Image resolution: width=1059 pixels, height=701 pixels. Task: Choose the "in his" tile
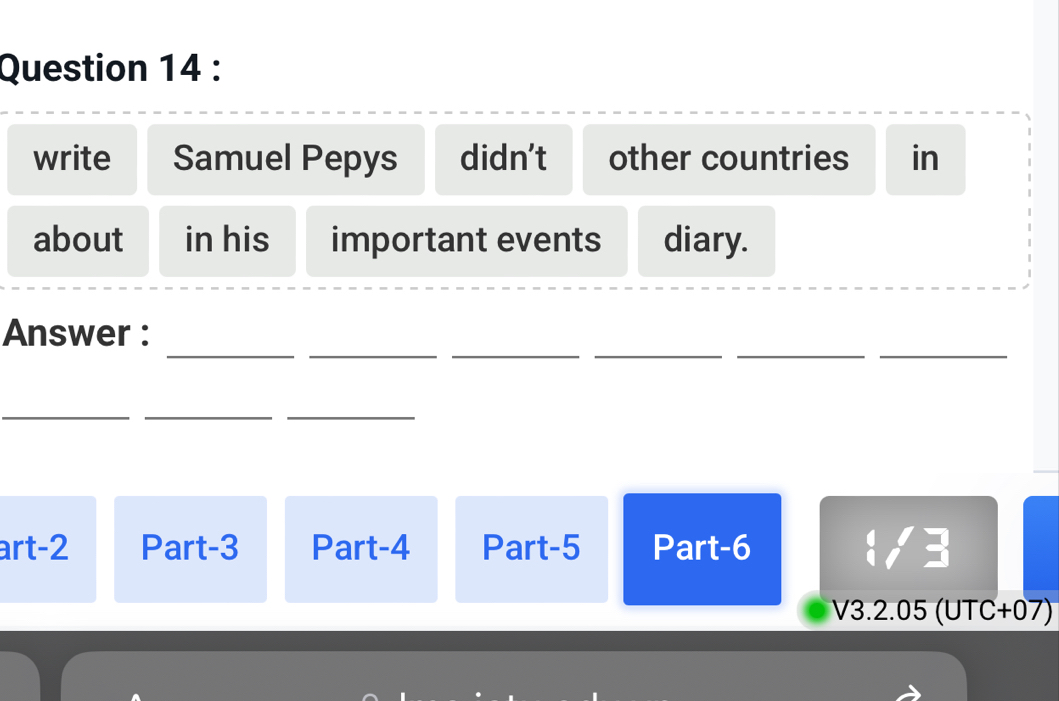227,241
